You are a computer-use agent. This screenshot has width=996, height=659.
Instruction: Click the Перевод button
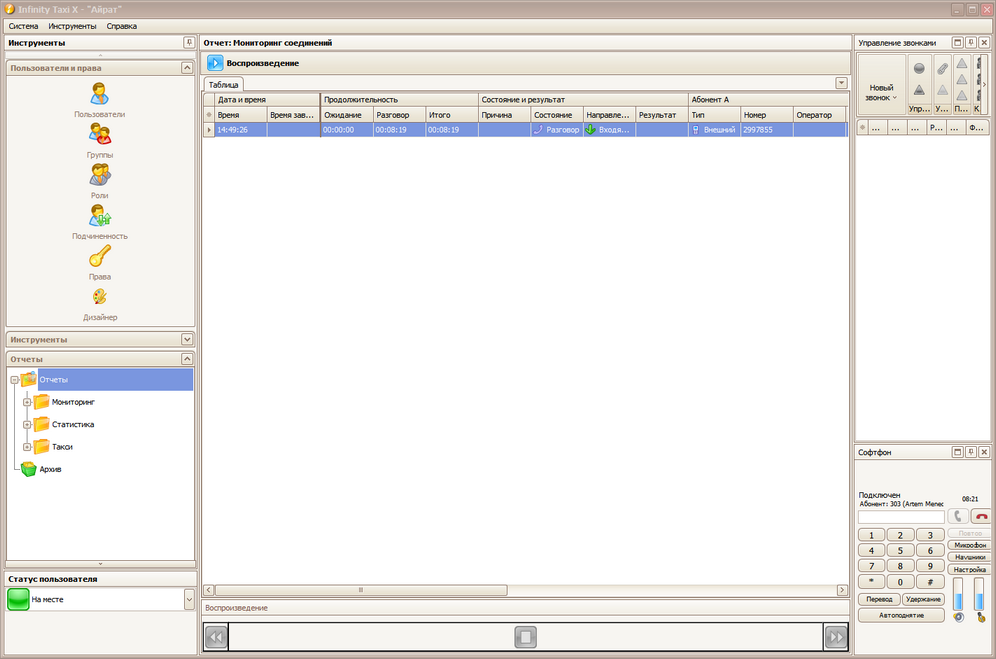(x=879, y=599)
